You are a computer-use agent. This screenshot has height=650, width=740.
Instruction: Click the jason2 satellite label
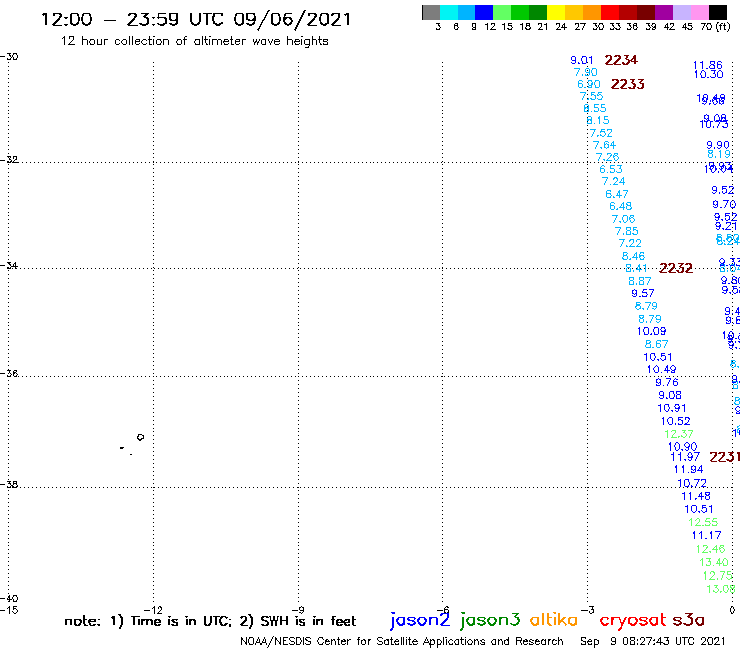420,620
